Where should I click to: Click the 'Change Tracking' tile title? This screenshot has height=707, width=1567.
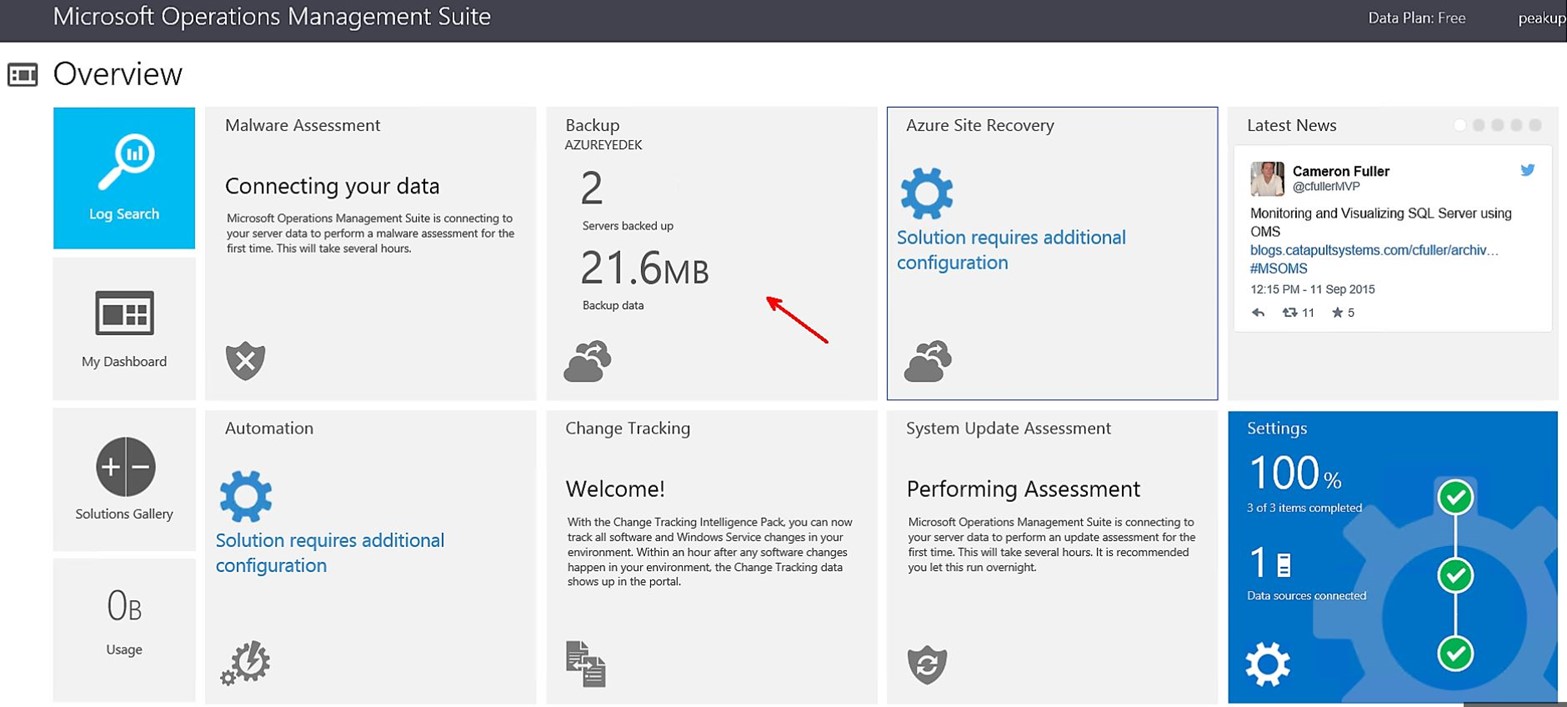click(x=628, y=428)
